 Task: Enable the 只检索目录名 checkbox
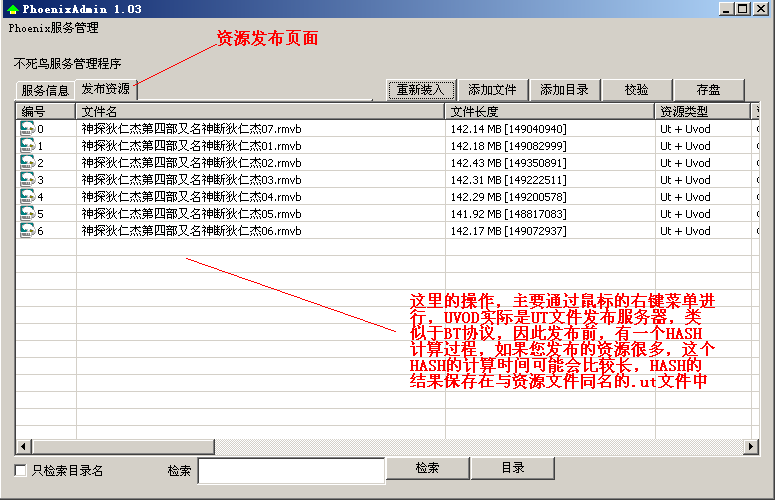[20, 470]
